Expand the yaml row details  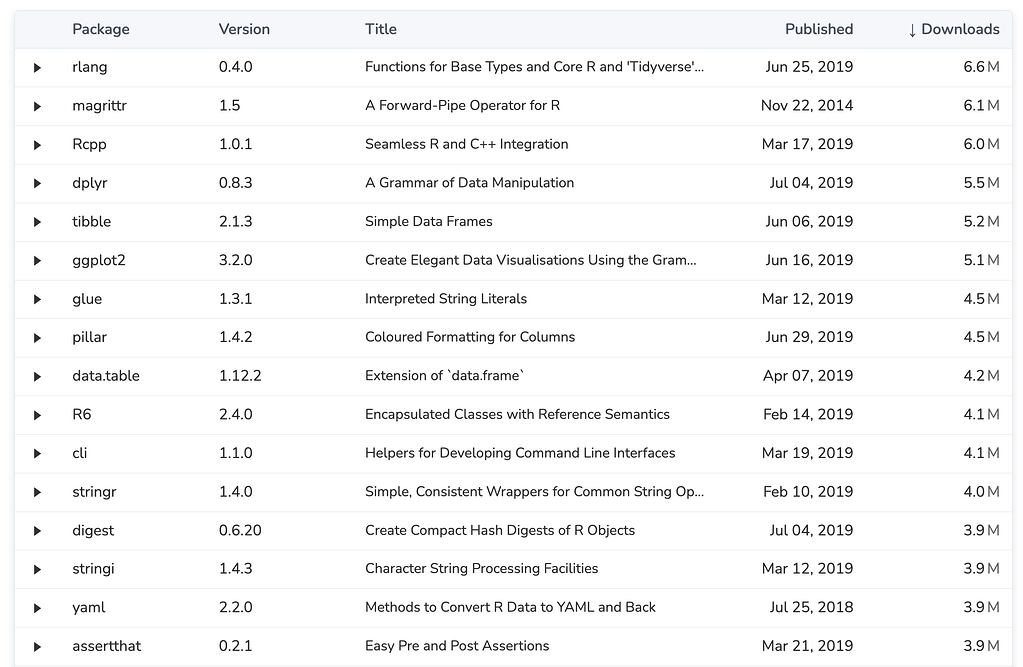pos(37,608)
